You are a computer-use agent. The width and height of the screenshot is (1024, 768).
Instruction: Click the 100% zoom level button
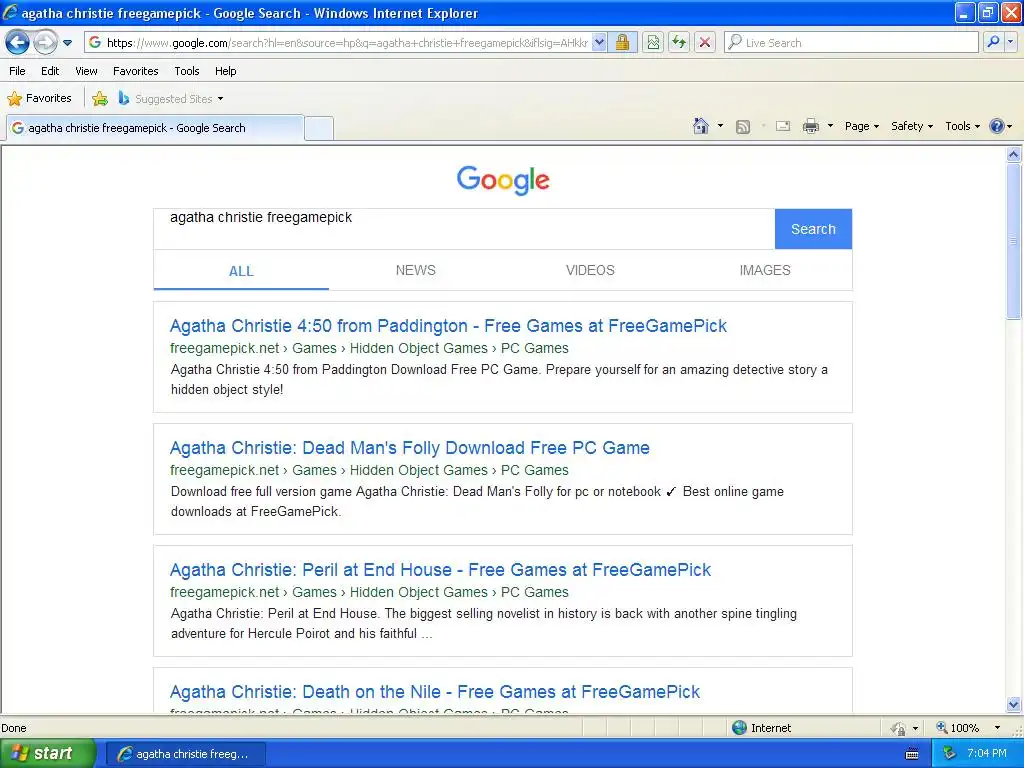point(957,728)
